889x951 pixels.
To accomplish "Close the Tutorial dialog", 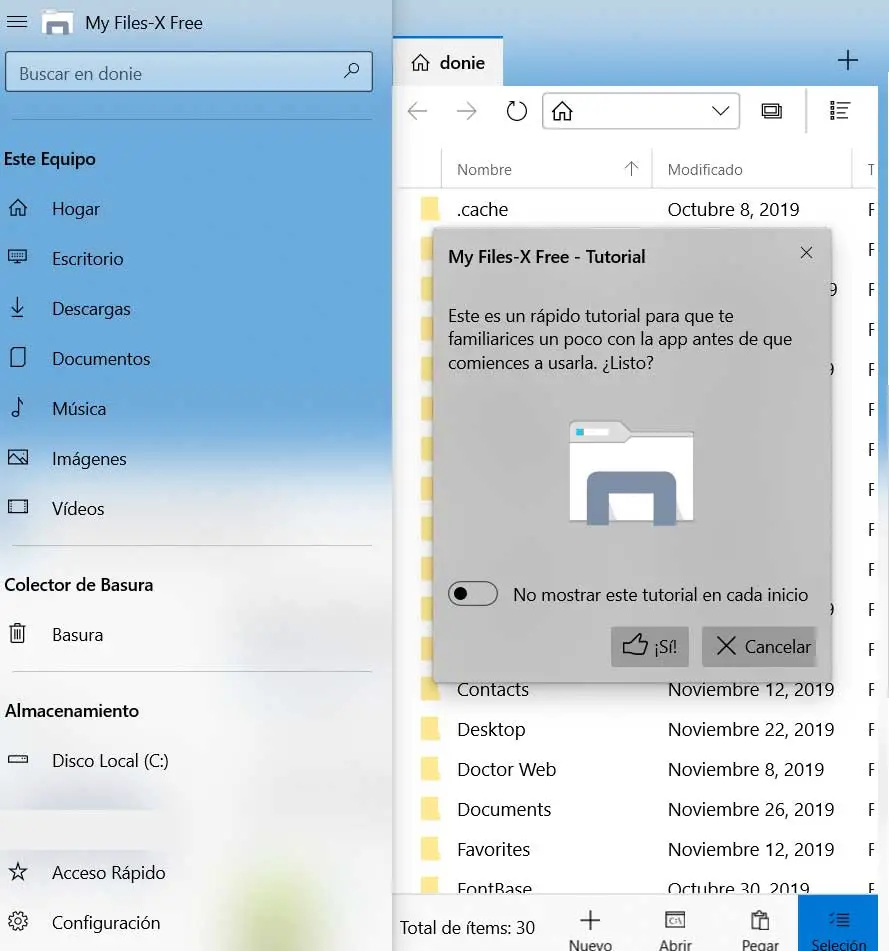I will [x=806, y=253].
